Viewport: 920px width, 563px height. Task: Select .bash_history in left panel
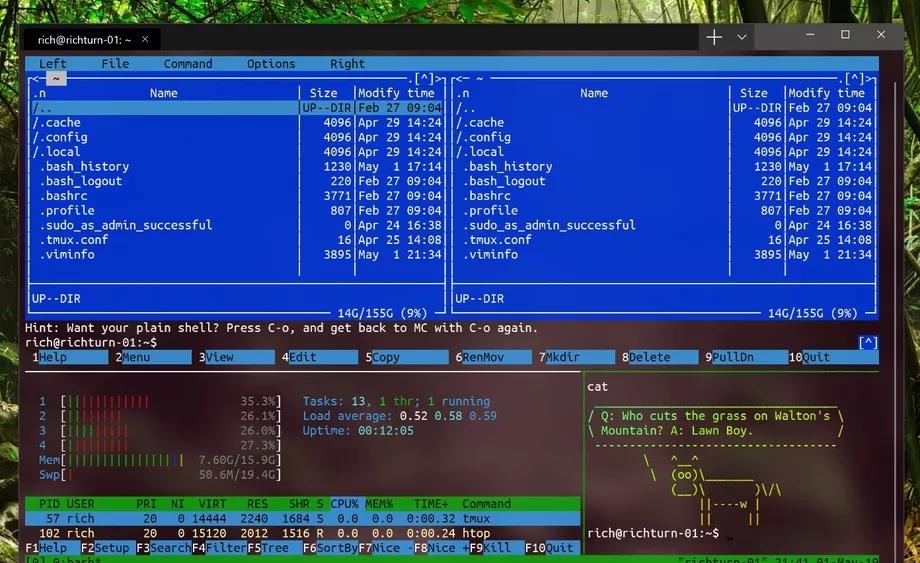pos(236,167)
